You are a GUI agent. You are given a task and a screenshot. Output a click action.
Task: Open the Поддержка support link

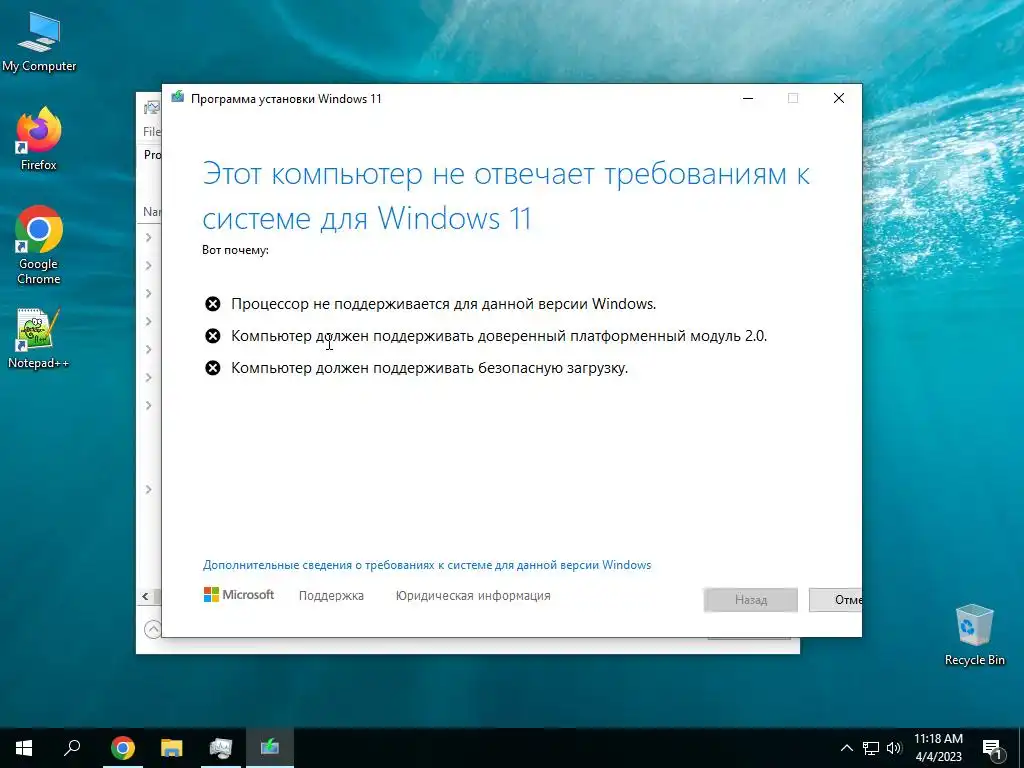coord(331,596)
